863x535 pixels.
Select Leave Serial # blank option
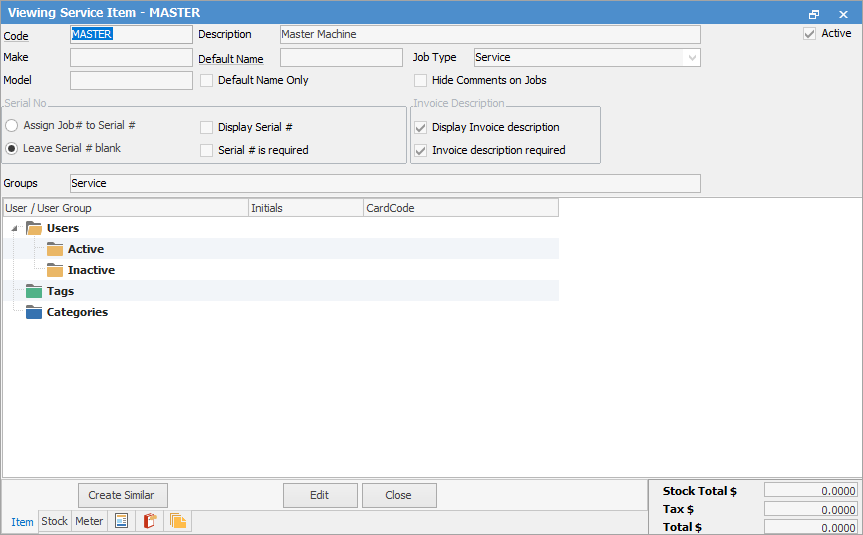coord(12,149)
